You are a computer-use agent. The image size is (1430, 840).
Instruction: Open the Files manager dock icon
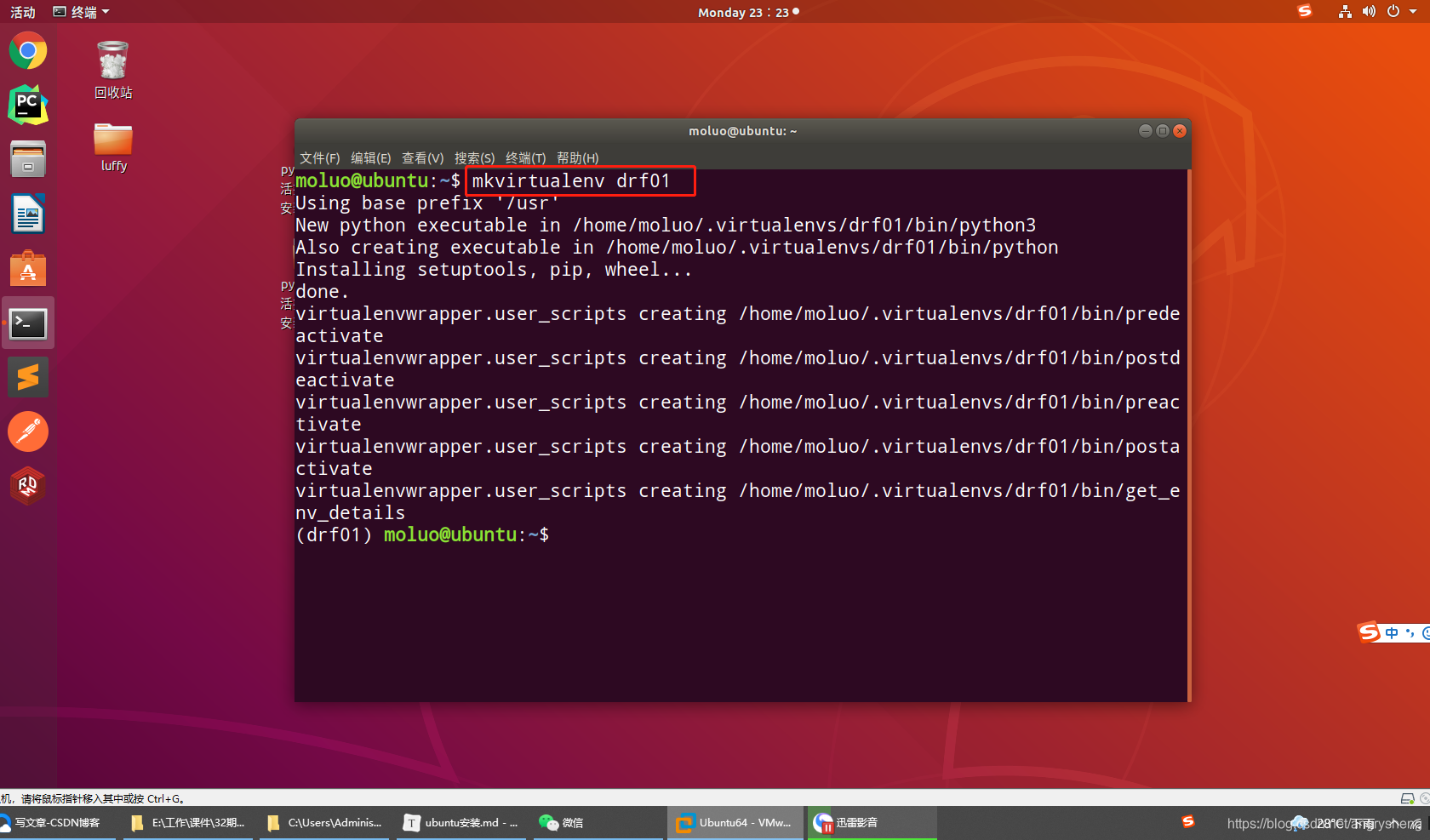(x=28, y=159)
